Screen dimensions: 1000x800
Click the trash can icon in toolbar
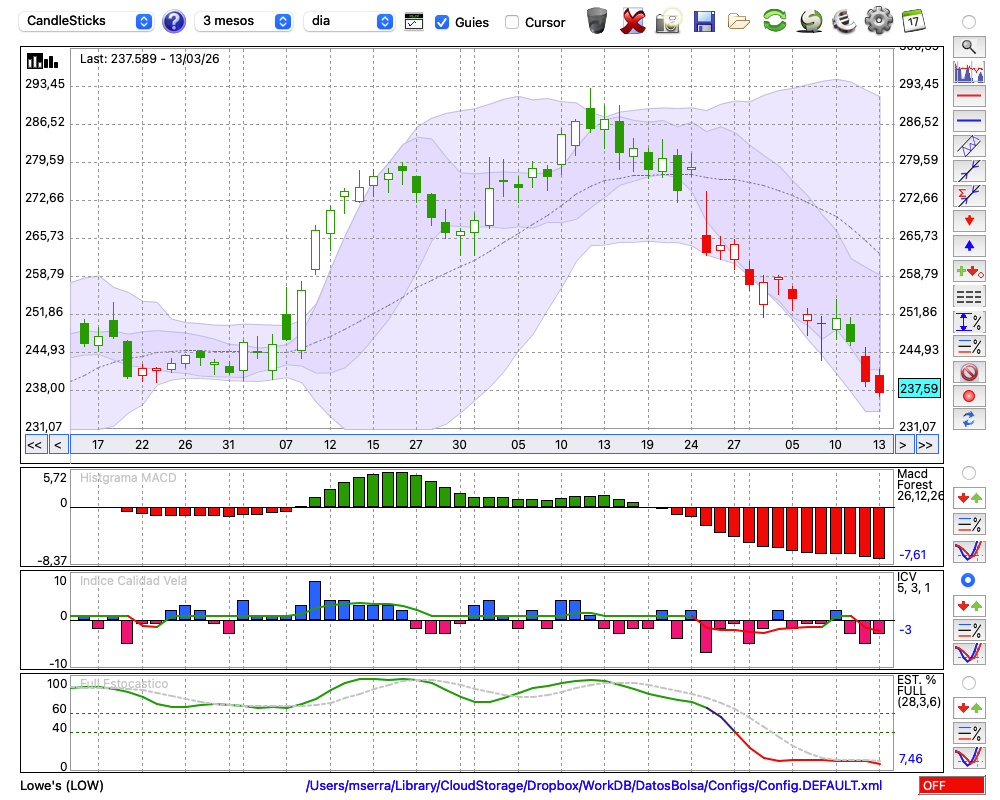(x=597, y=21)
